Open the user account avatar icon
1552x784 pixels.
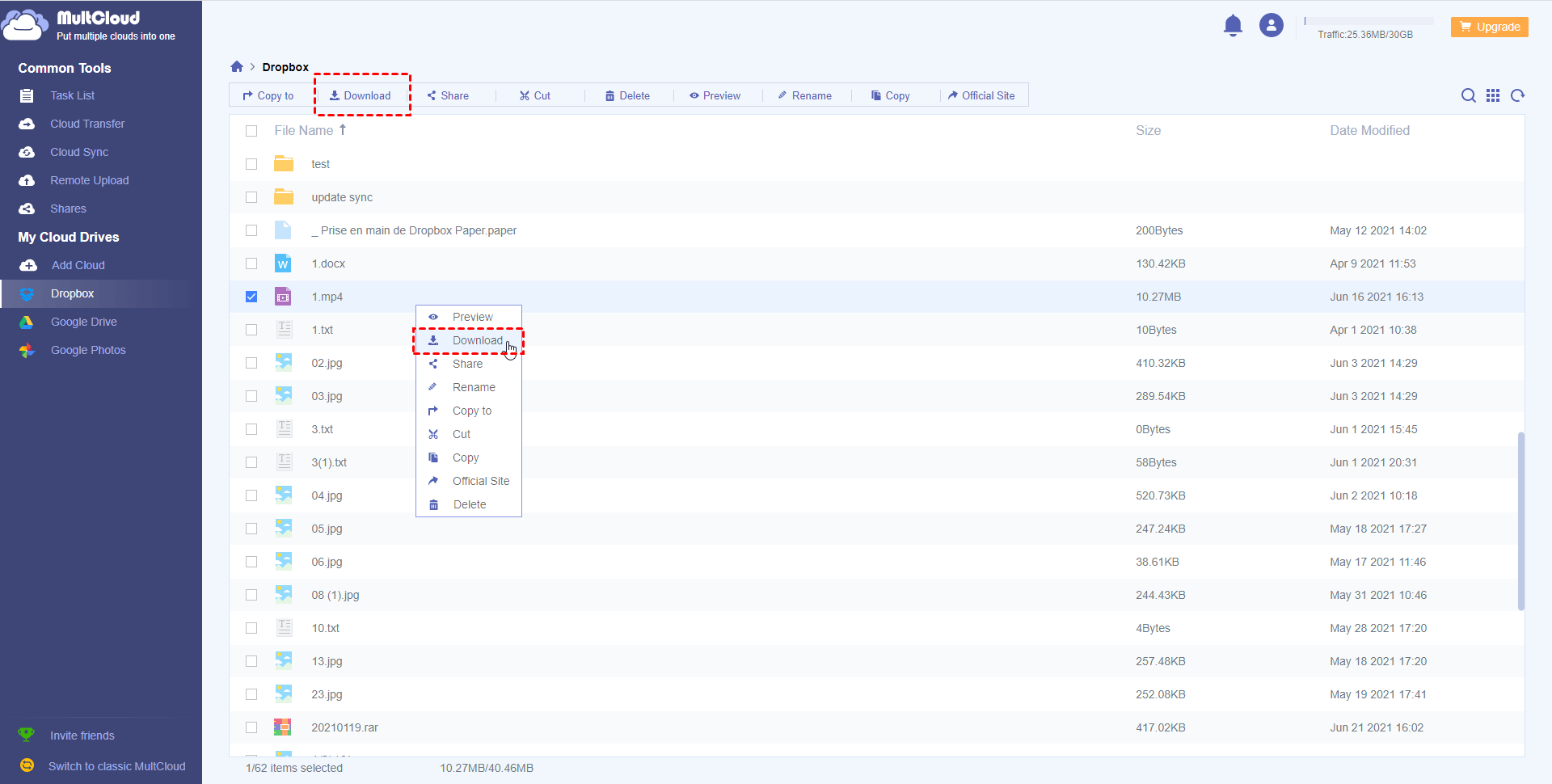tap(1271, 26)
